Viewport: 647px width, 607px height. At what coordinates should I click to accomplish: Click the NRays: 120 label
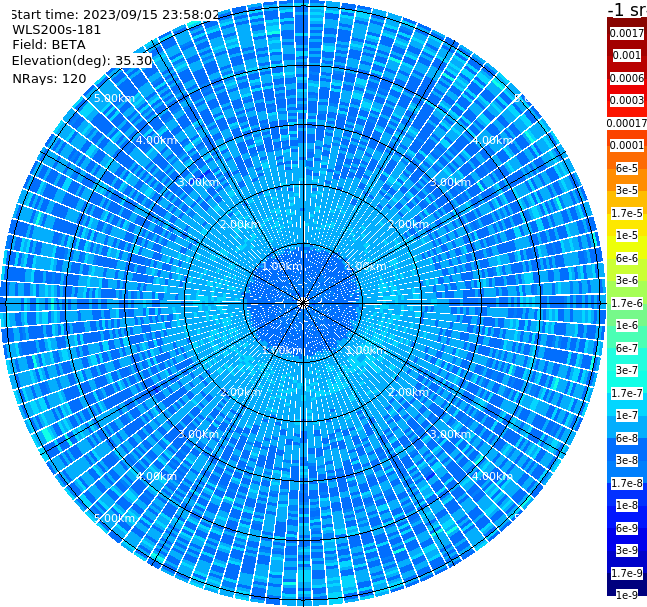(49, 78)
